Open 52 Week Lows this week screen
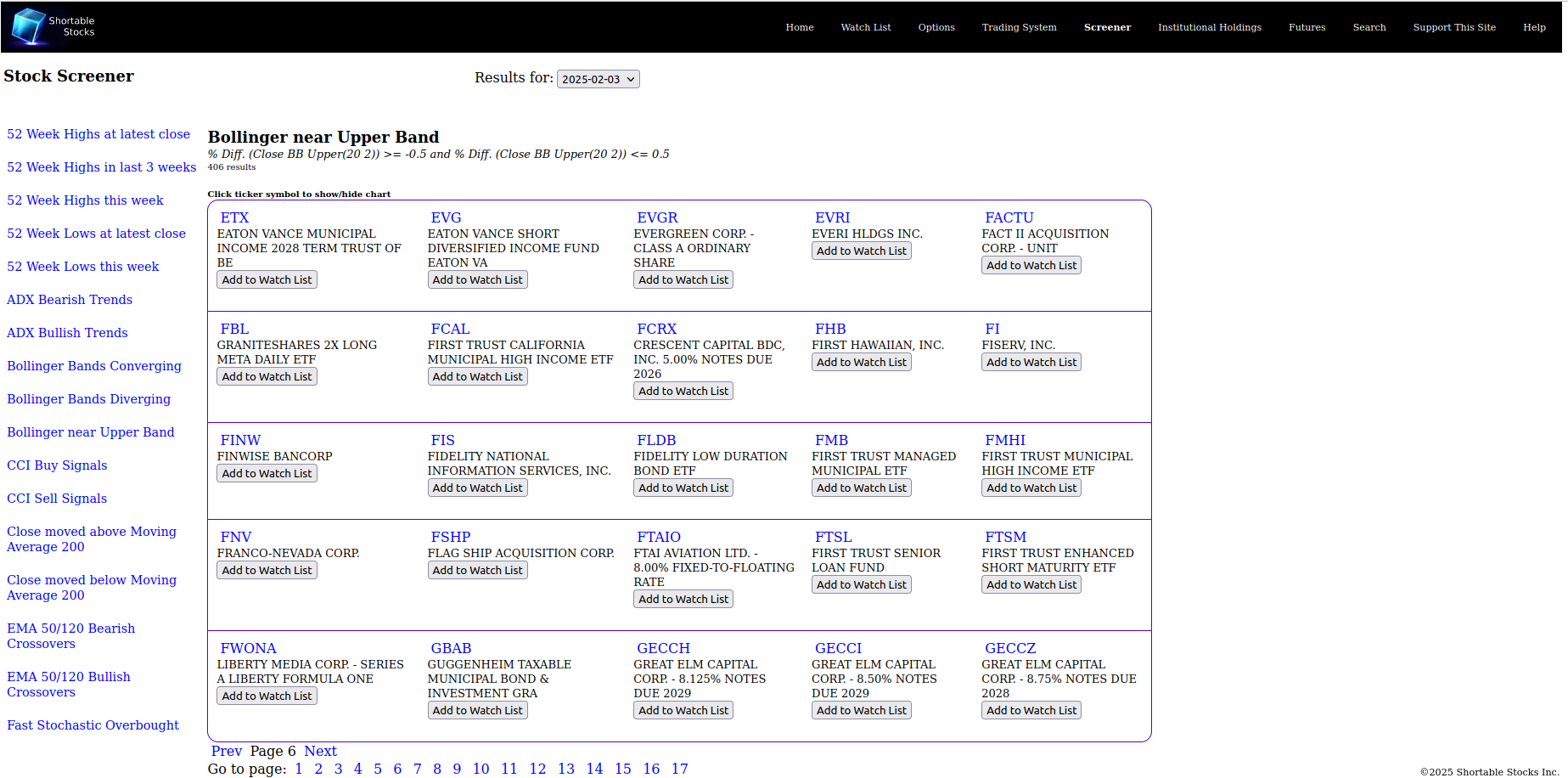 [82, 267]
